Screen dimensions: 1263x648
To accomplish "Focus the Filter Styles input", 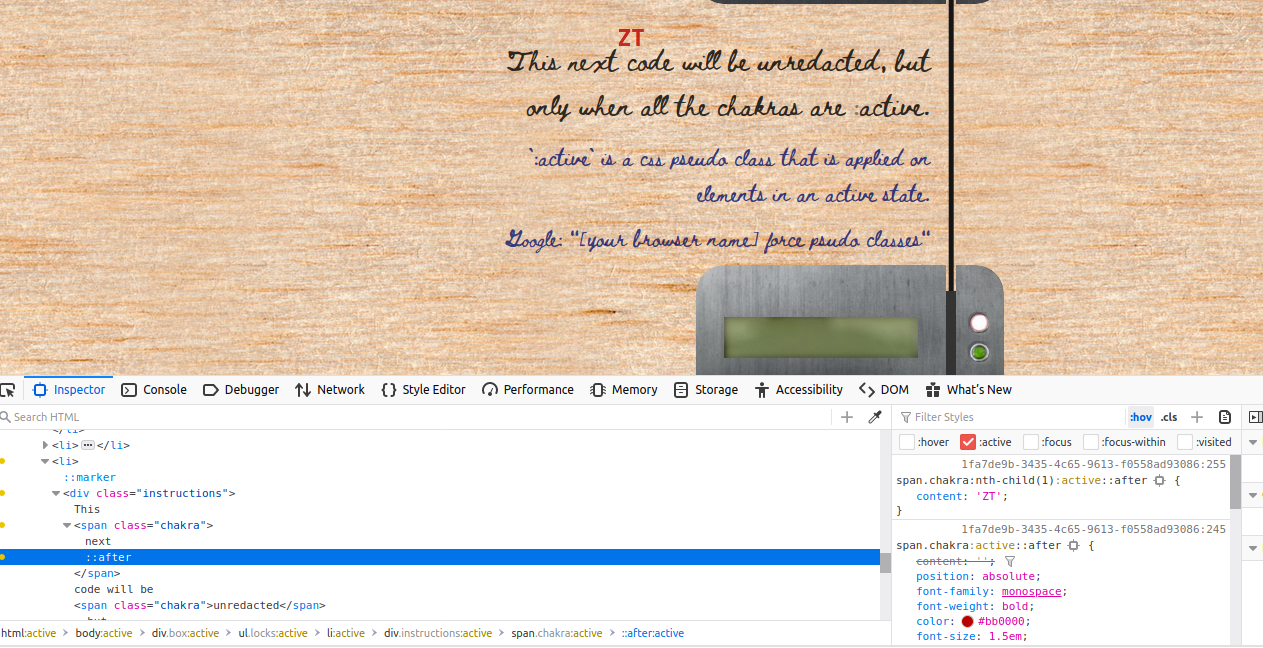I will 1010,417.
